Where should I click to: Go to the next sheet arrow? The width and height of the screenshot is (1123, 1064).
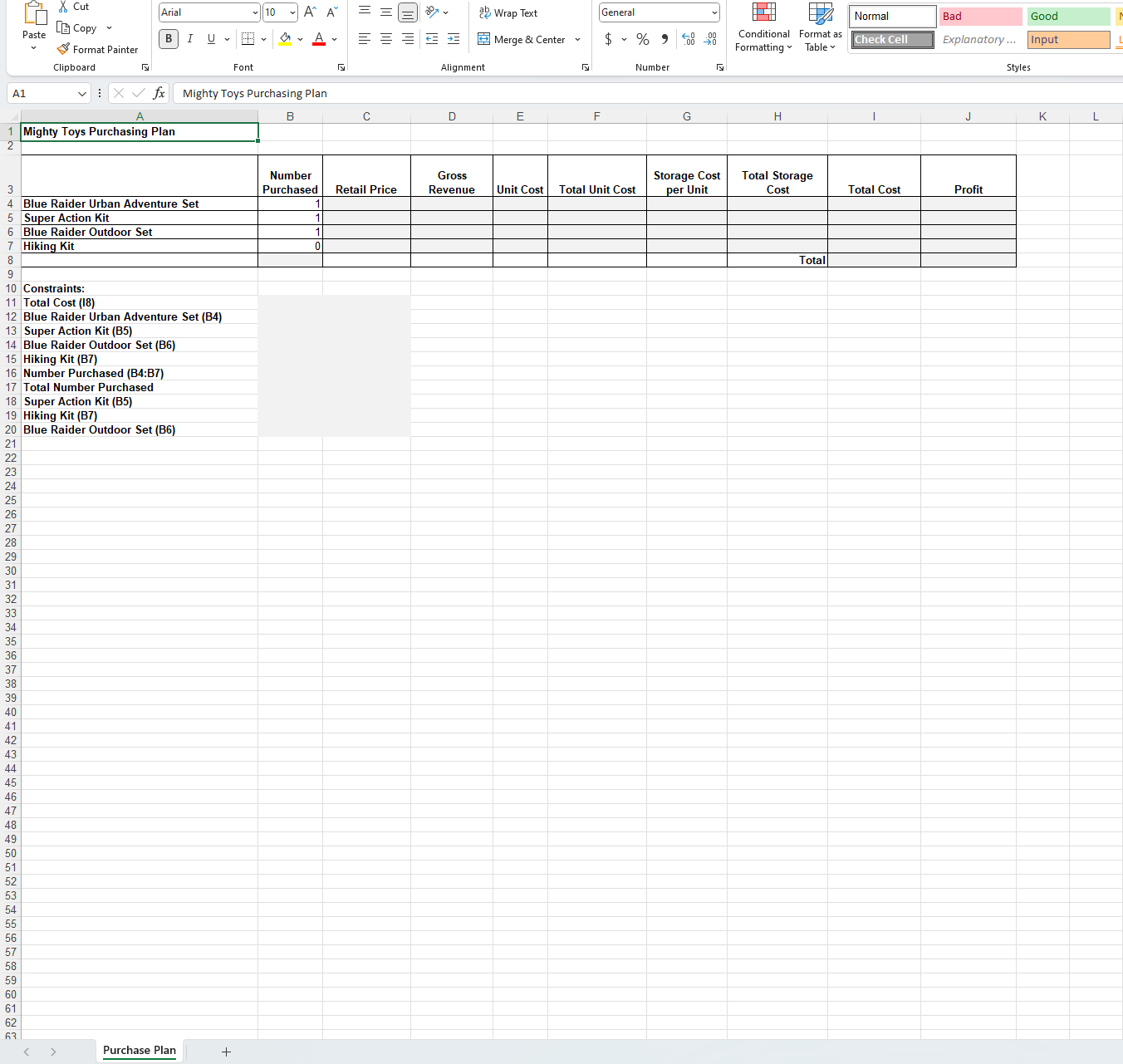click(x=53, y=1052)
